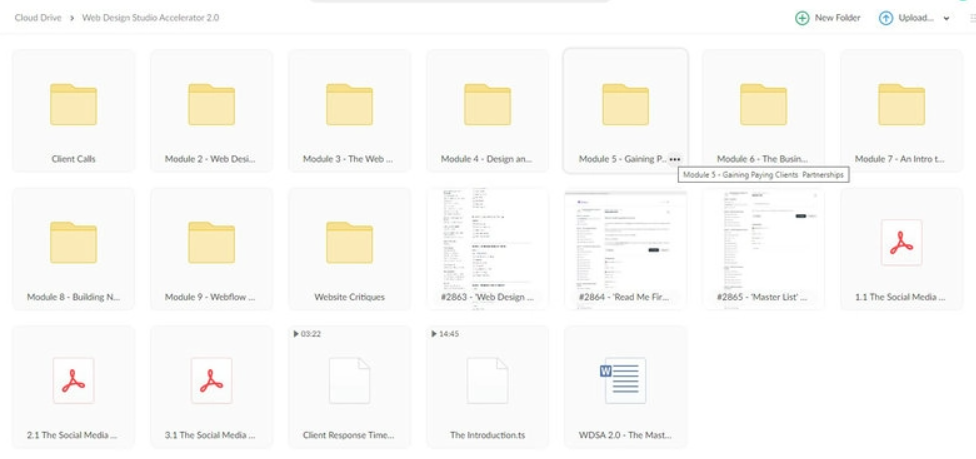Viewport: 976px width, 459px height.
Task: Click the Upload button
Action: pyautogui.click(x=906, y=18)
